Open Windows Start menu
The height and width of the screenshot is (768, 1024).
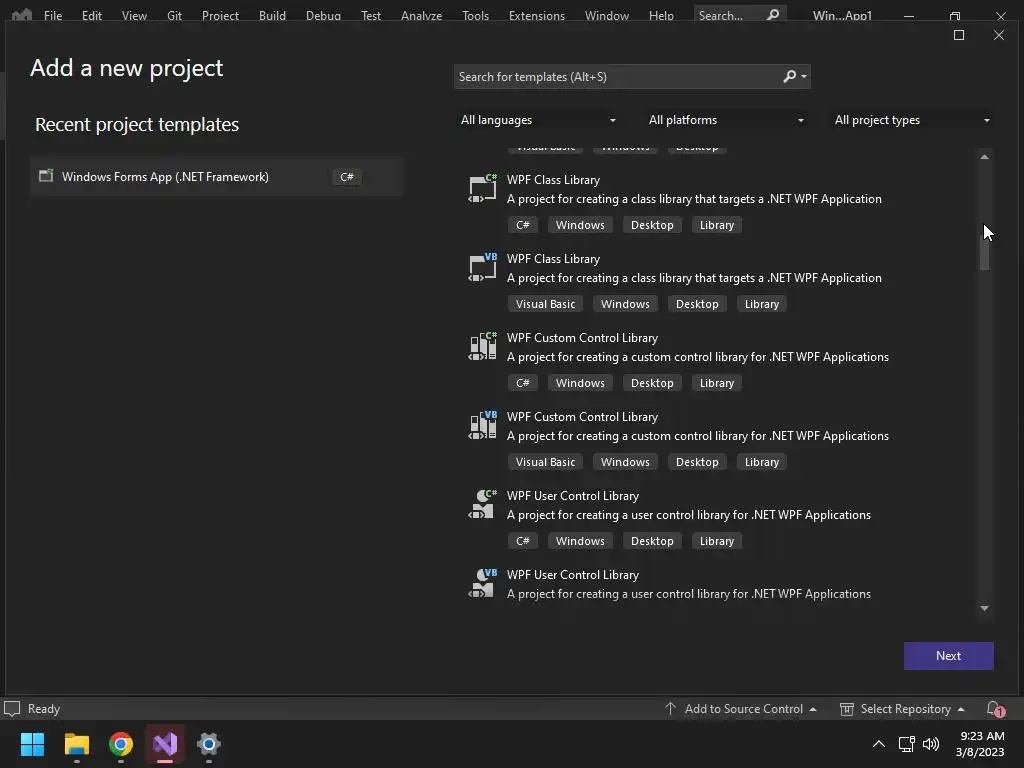[32, 744]
